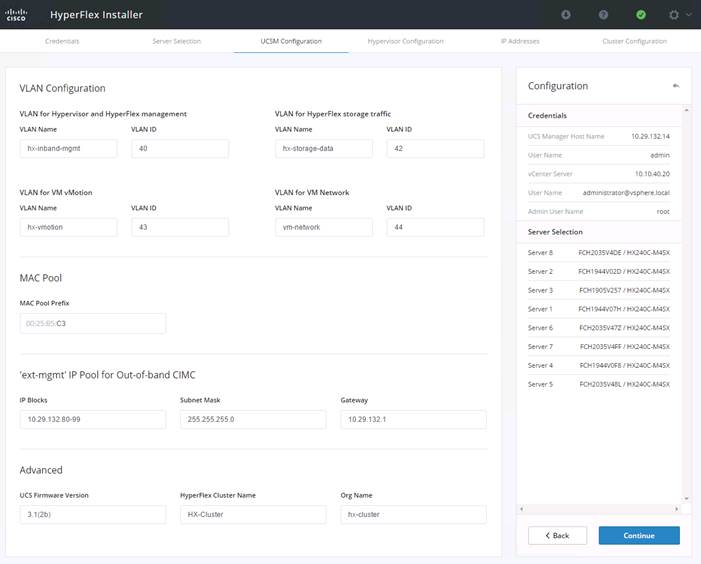
Task: Focus the storage VLAN ID field 42
Action: coord(435,148)
